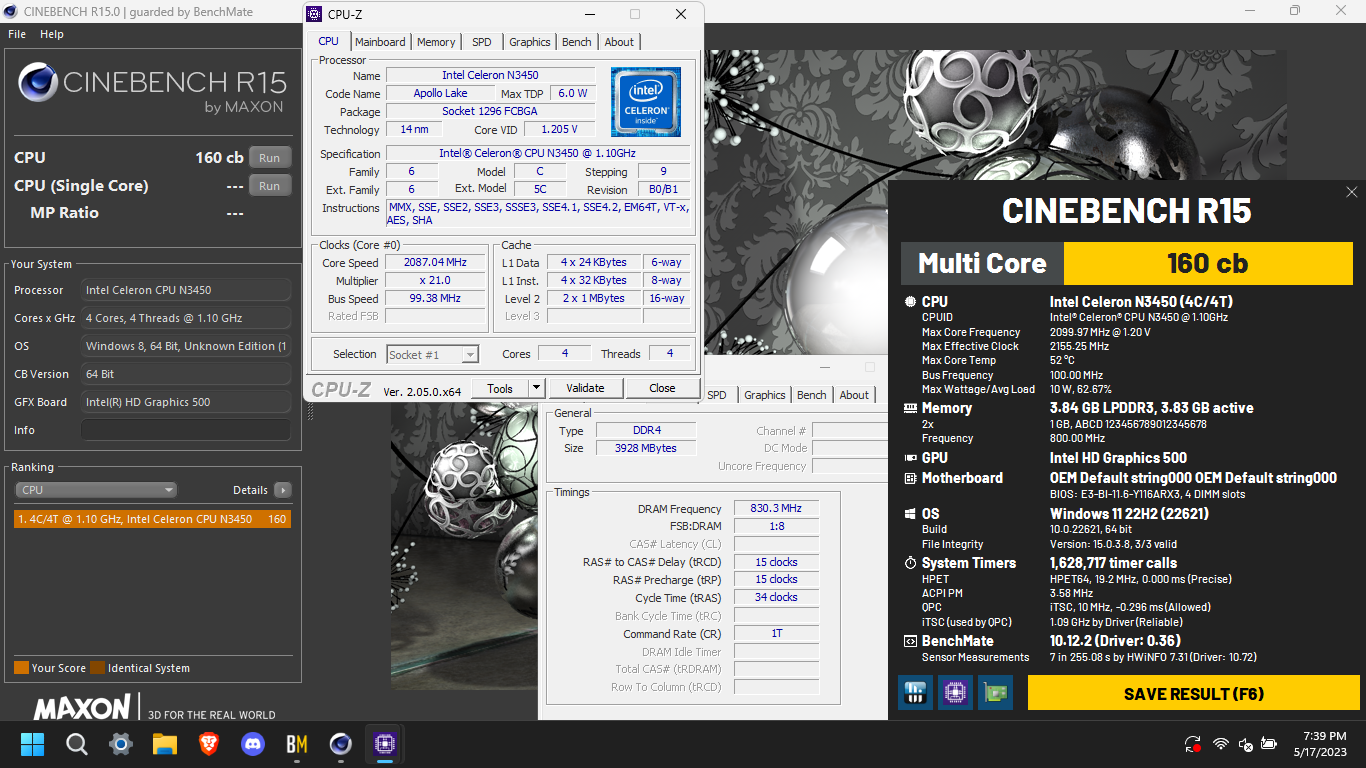1366x768 pixels.
Task: Click the Cinebench R15 sphere logo
Action: tap(37, 82)
